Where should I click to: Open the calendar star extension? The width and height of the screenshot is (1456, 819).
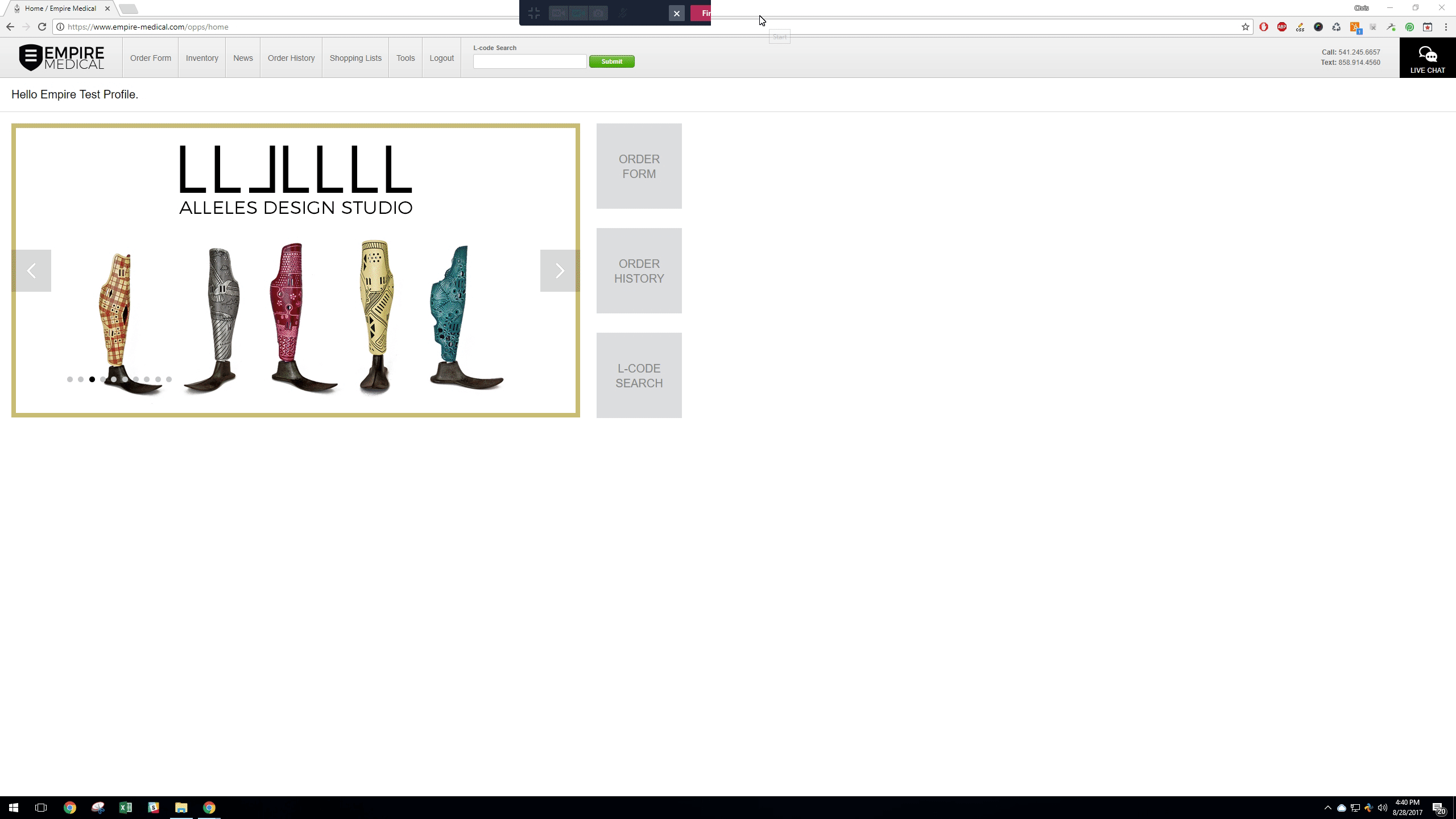pyautogui.click(x=1428, y=27)
